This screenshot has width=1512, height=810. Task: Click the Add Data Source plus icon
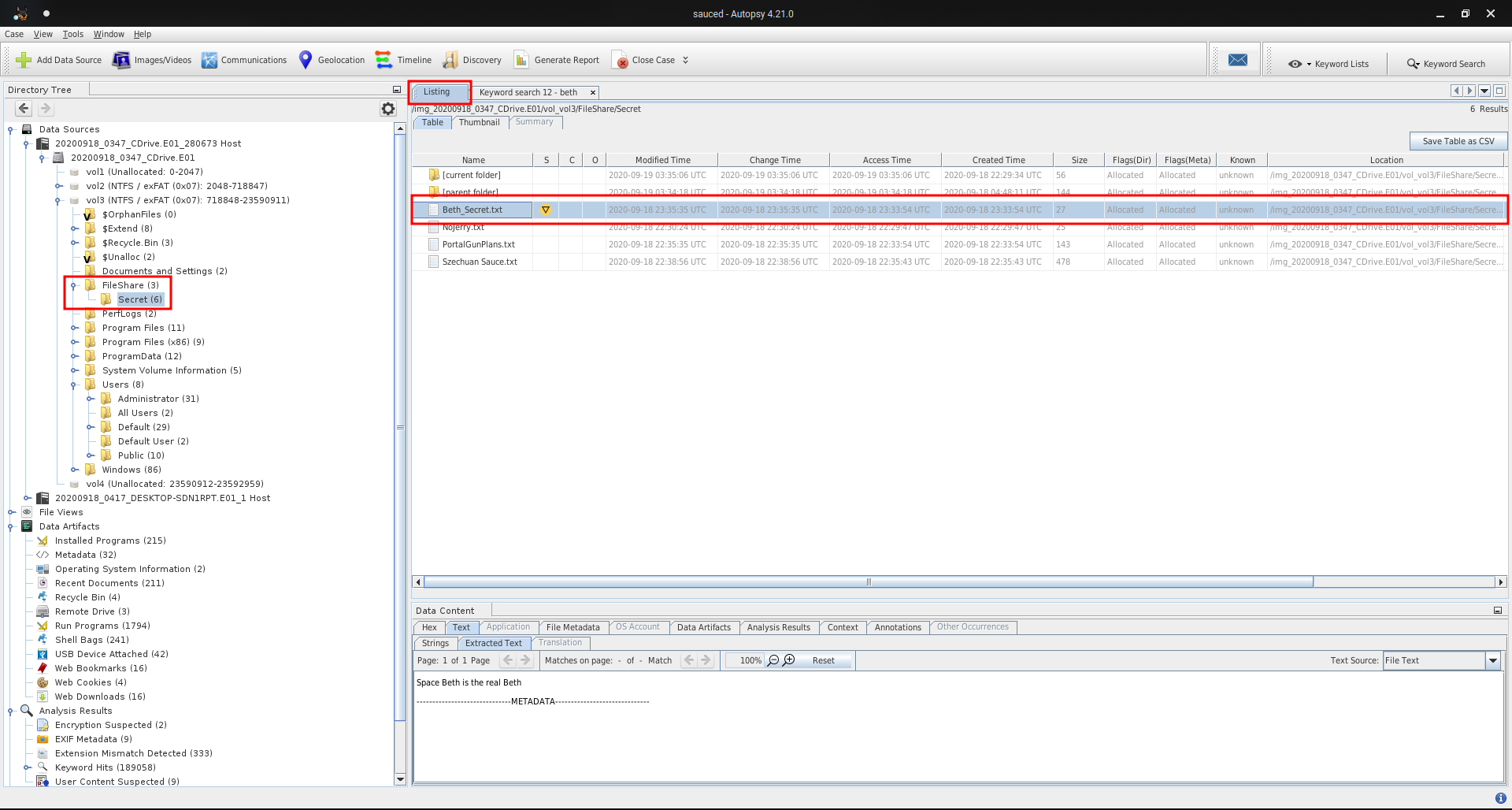tap(24, 60)
